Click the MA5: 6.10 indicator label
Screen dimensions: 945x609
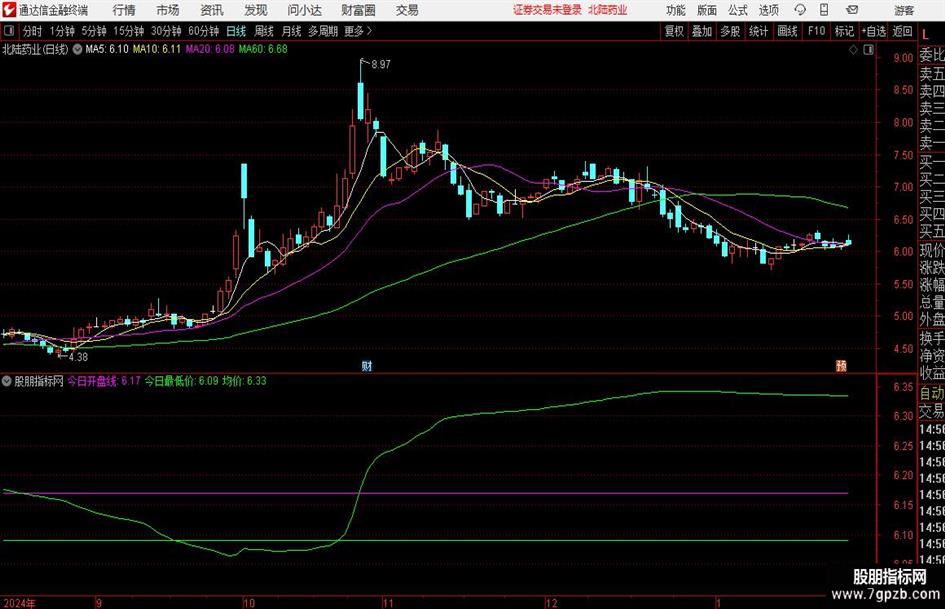pyautogui.click(x=107, y=49)
